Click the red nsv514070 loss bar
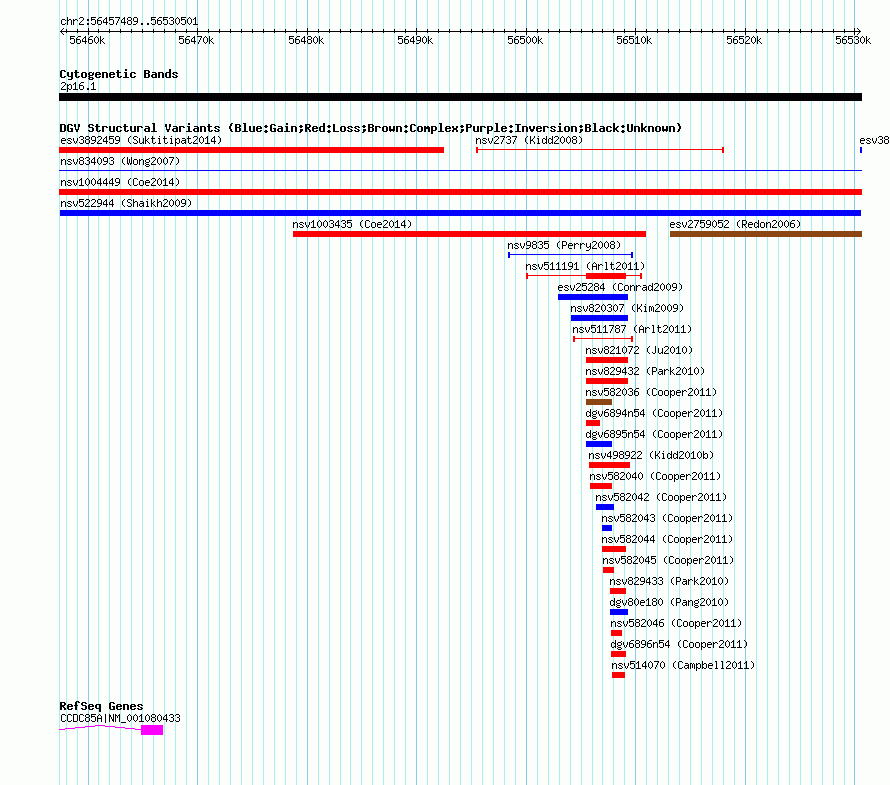 pyautogui.click(x=618, y=675)
